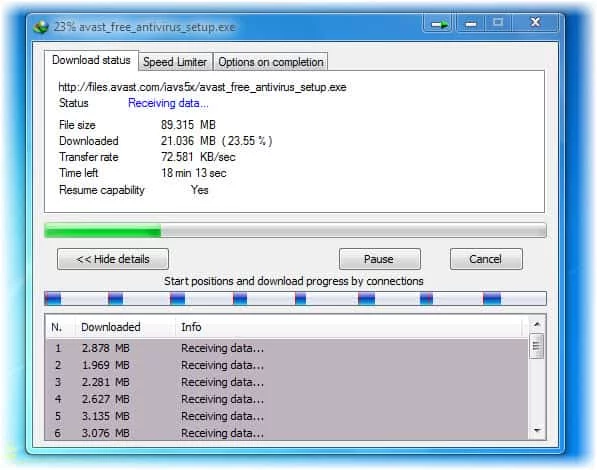This screenshot has height=470, width=597.
Task: Select connection row 4 with 2.627 MB
Action: [x=287, y=399]
